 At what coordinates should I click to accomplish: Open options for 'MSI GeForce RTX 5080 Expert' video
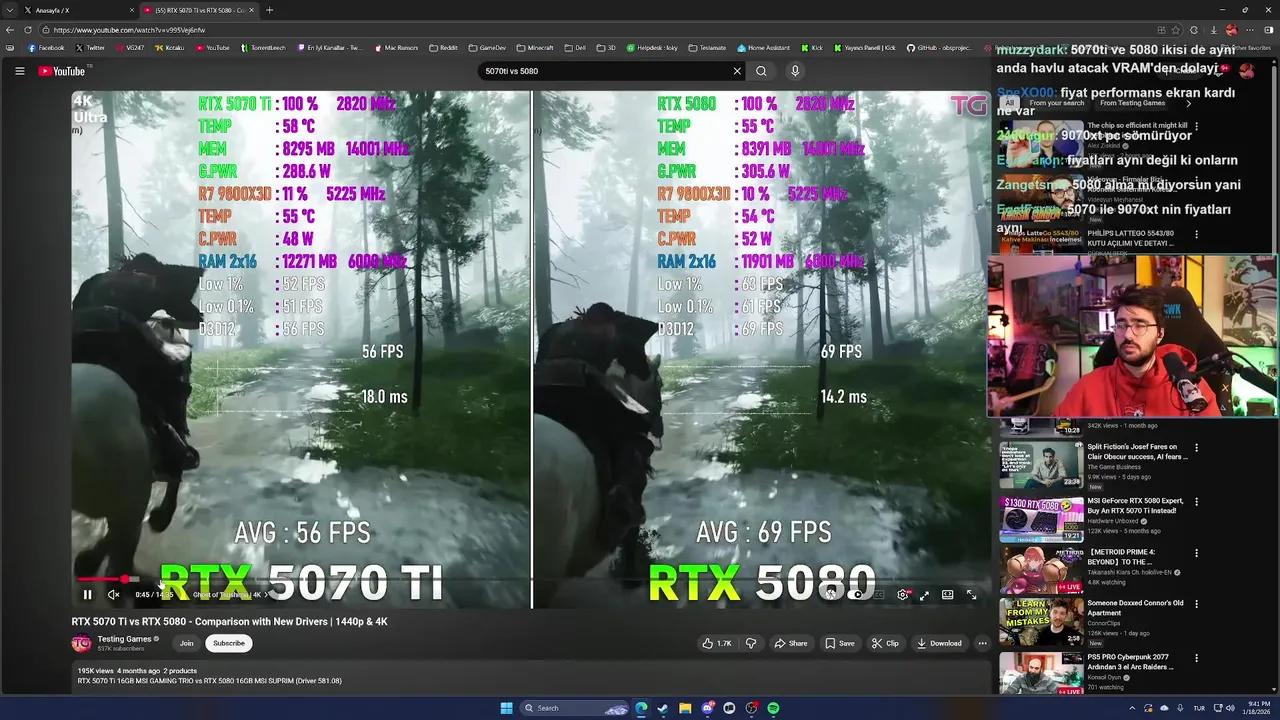pyautogui.click(x=1196, y=502)
